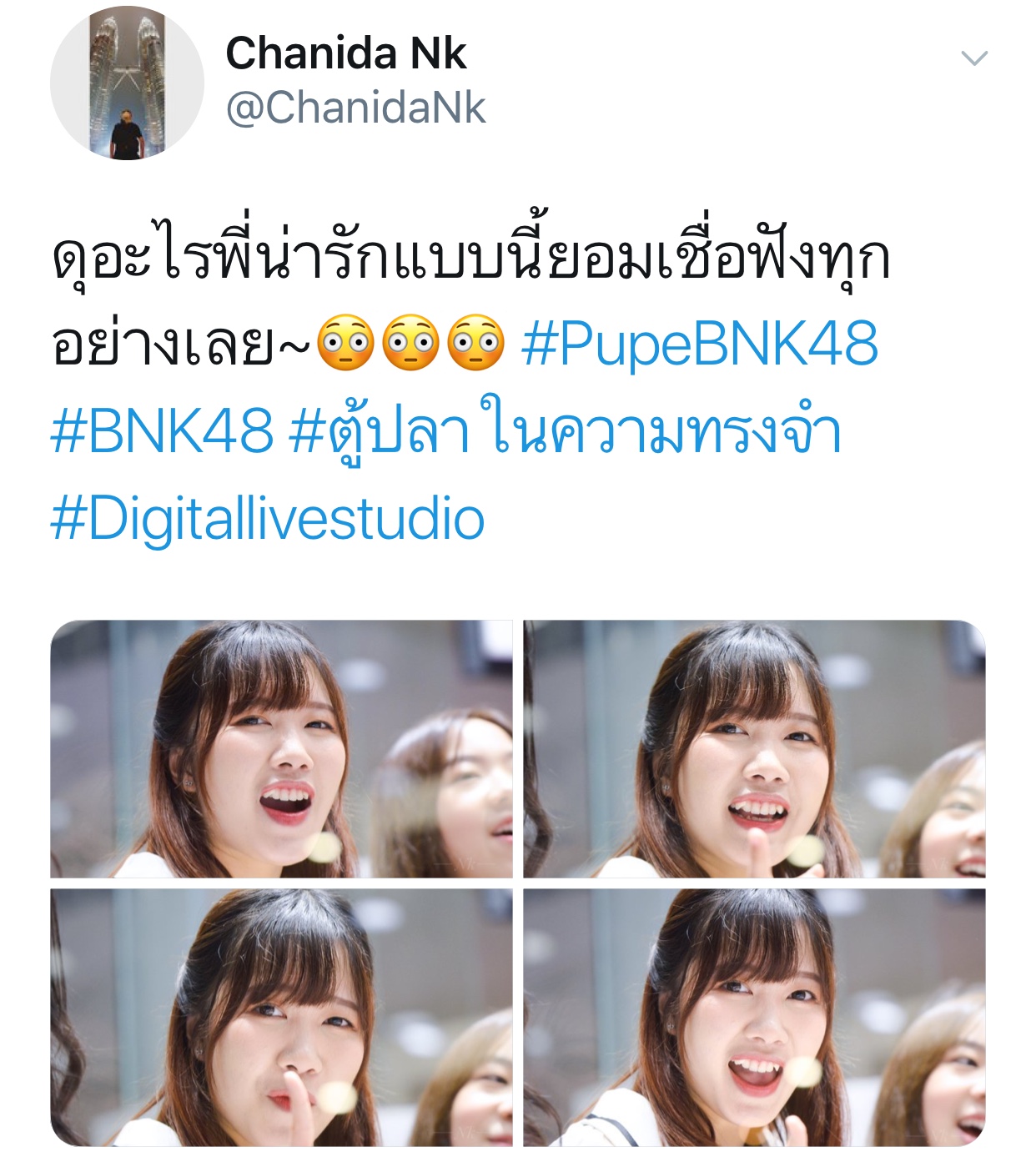The height and width of the screenshot is (1152, 1036).
Task: Expand the tweet options chevron
Action: coord(974,58)
